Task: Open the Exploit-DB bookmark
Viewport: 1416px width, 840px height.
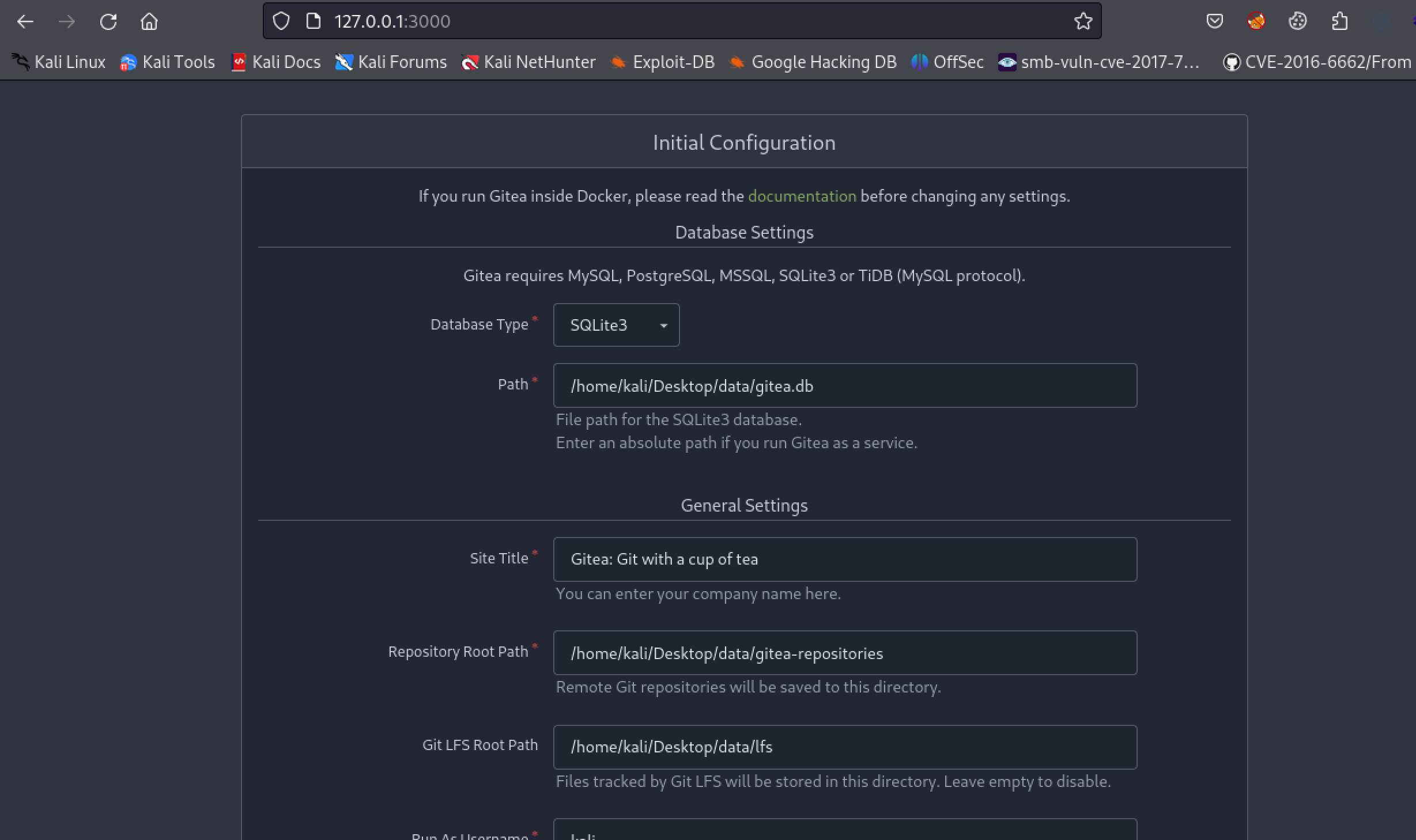Action: point(663,62)
